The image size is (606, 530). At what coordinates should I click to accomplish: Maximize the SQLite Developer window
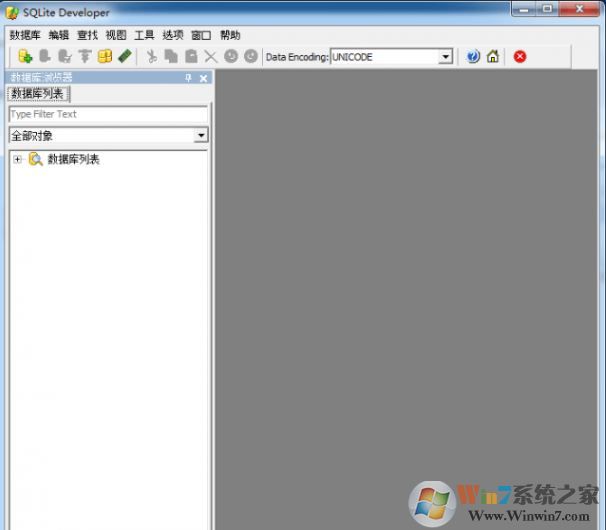click(547, 9)
